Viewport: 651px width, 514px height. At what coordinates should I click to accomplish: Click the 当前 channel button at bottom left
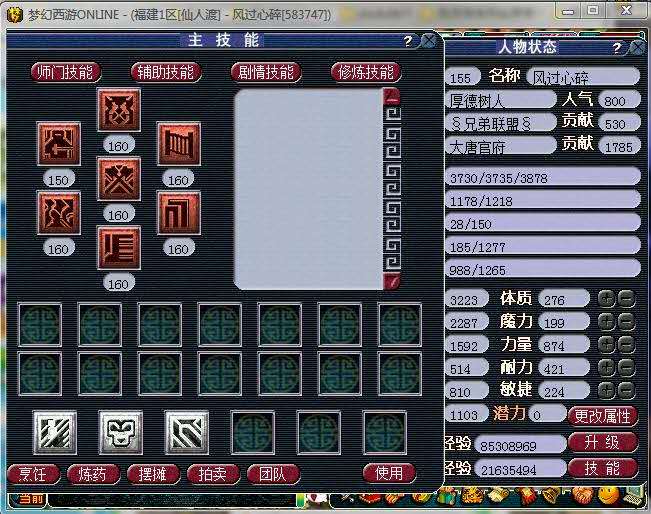point(28,499)
